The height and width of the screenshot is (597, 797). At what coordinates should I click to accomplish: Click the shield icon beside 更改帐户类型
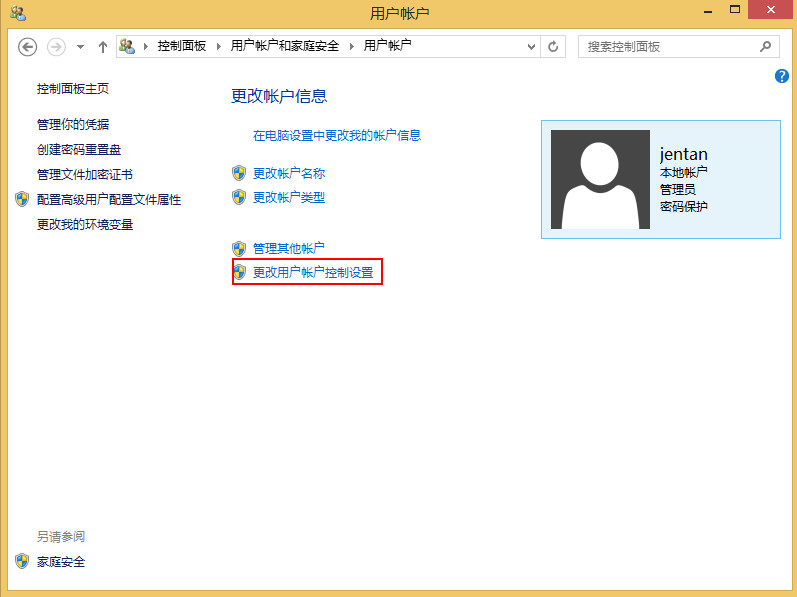239,197
